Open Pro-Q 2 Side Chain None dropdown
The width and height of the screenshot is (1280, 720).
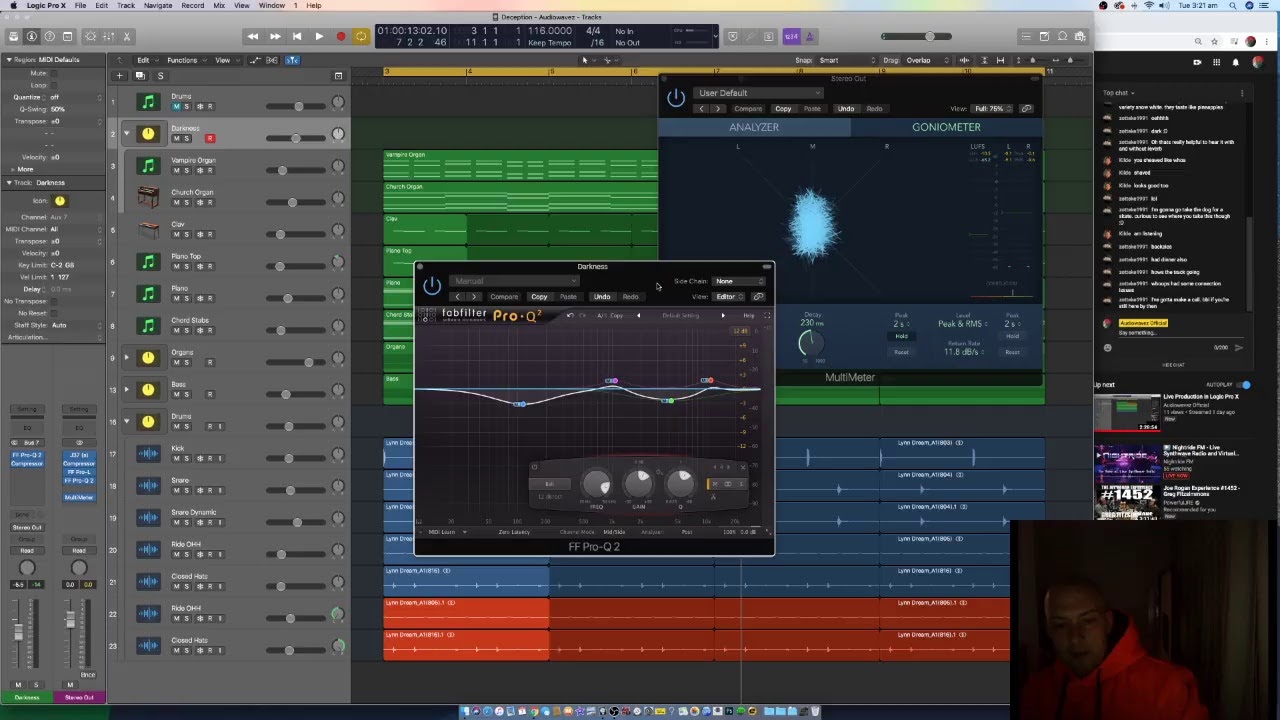pyautogui.click(x=738, y=281)
